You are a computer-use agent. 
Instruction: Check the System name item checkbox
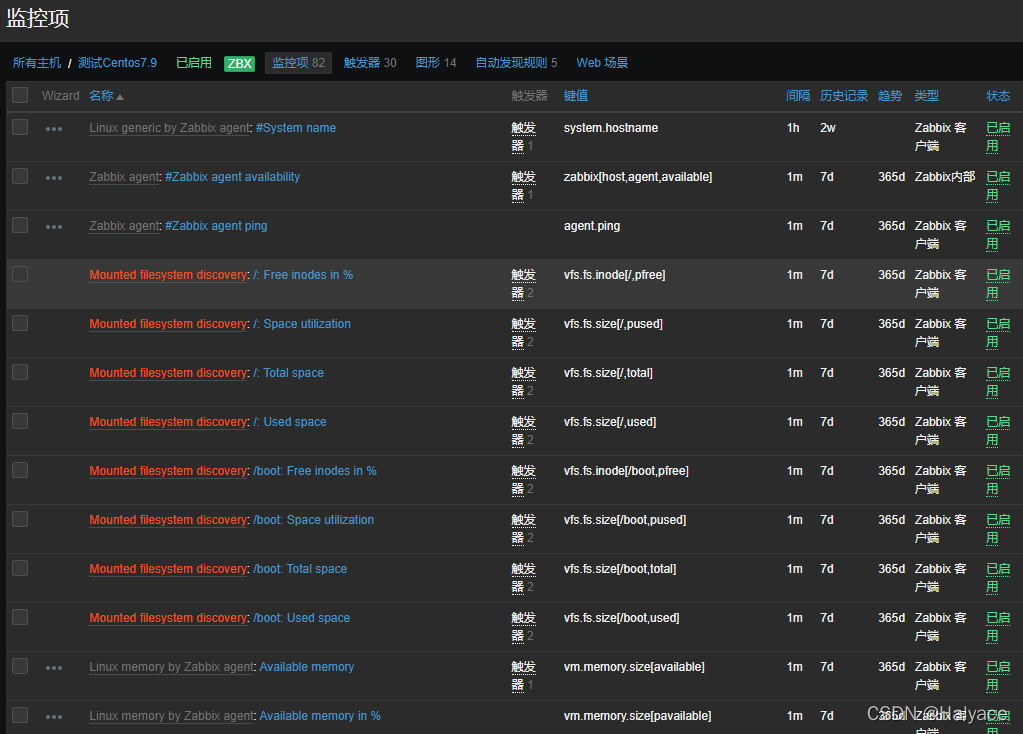coord(20,127)
